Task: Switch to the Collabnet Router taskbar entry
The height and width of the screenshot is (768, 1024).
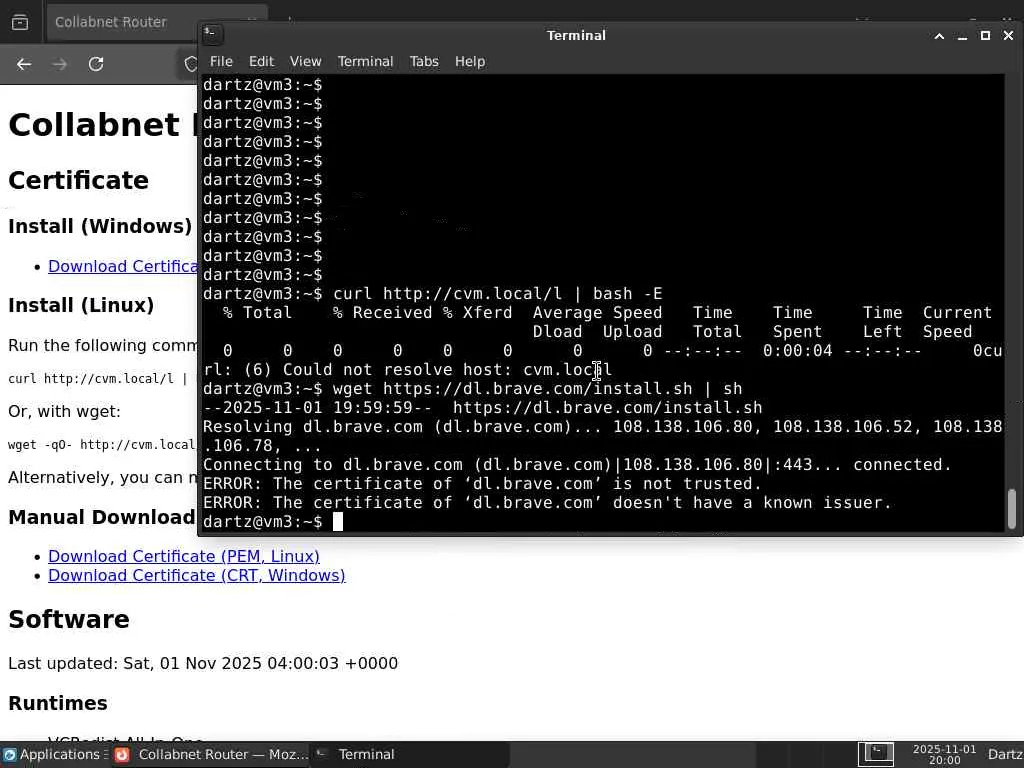Action: point(211,754)
